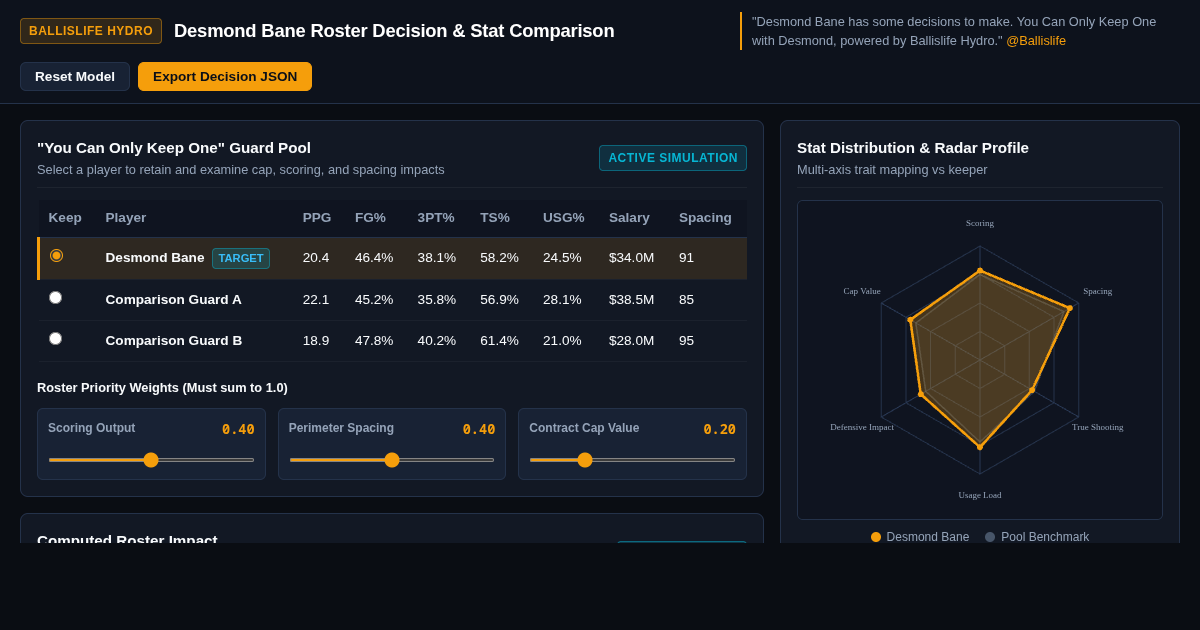Click Comparison Guard B's 18.9 PPG value

(x=316, y=341)
